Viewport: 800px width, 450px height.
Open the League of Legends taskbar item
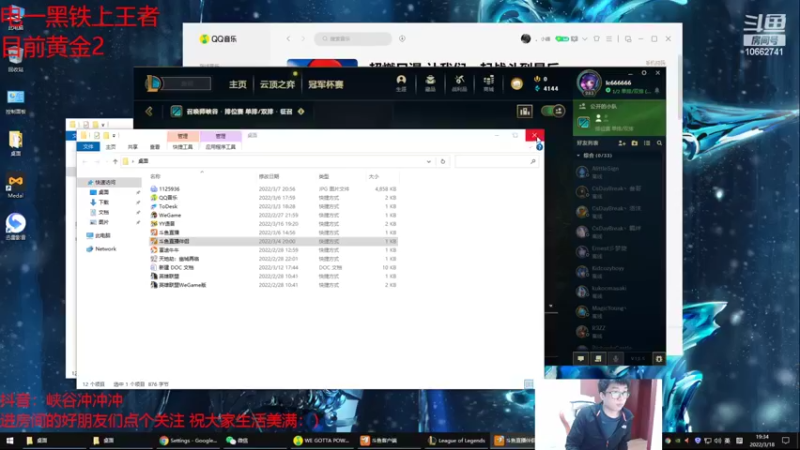tap(457, 441)
